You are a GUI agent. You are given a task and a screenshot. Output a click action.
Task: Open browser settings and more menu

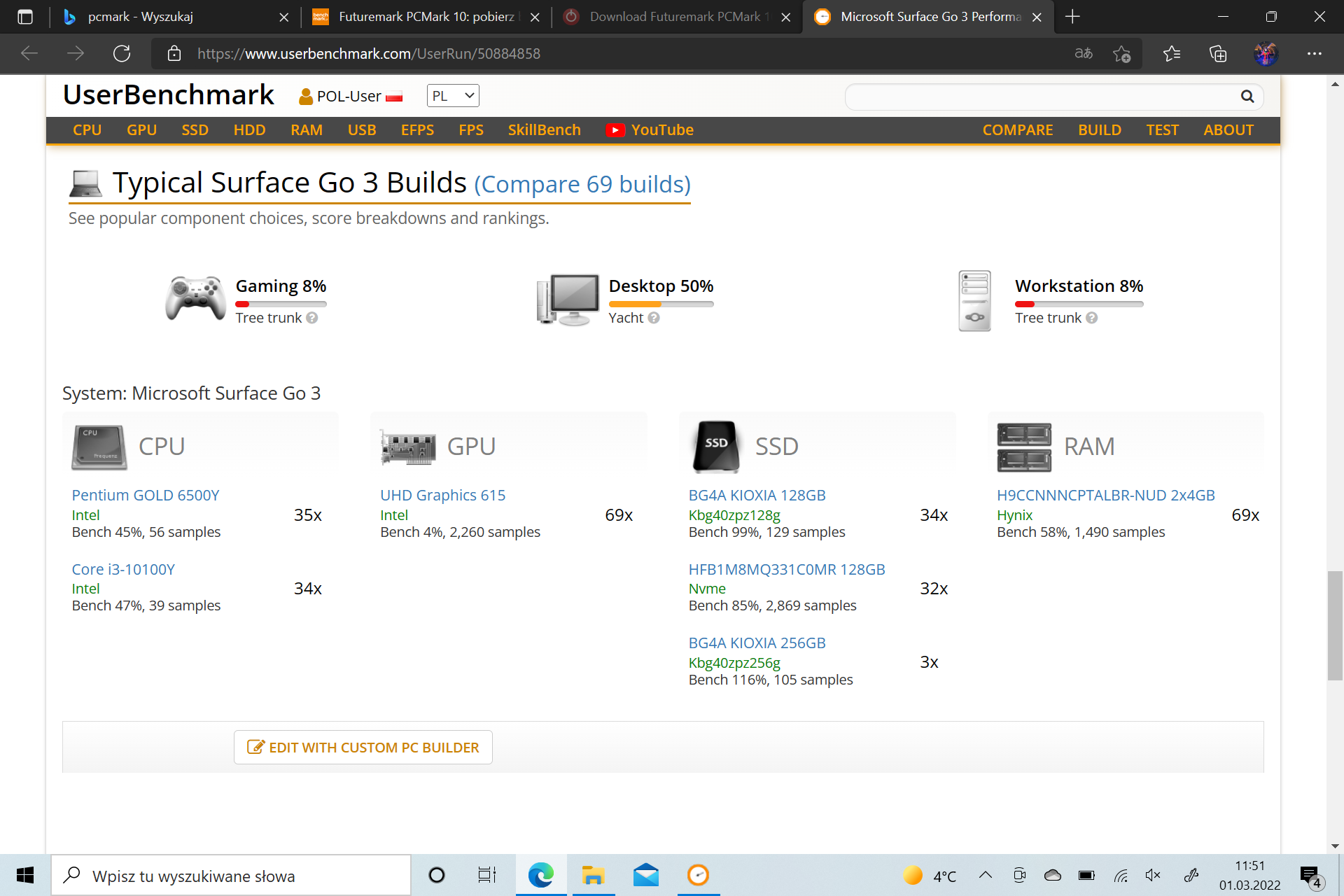pos(1314,54)
